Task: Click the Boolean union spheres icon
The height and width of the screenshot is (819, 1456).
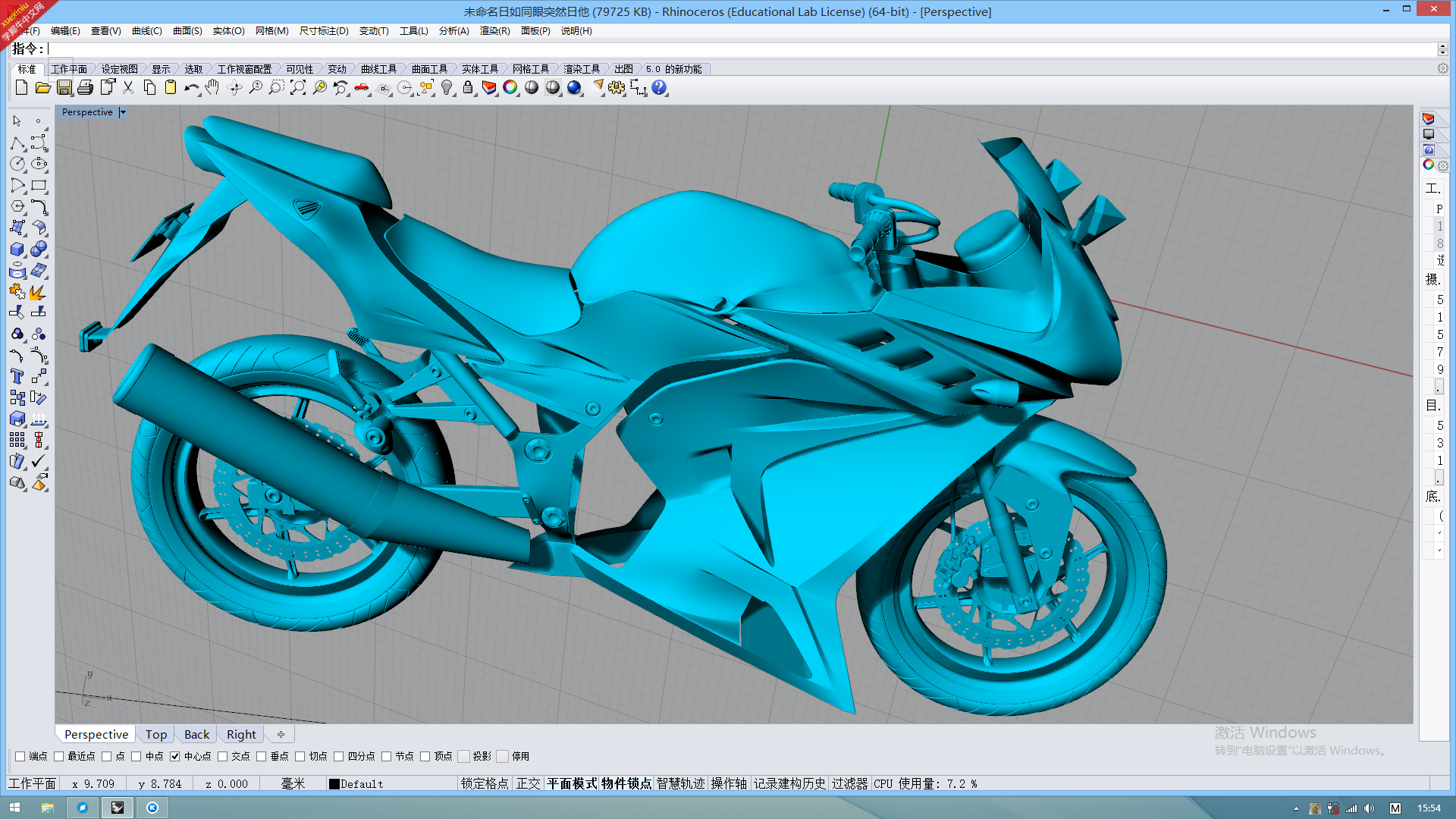Action: 39,249
